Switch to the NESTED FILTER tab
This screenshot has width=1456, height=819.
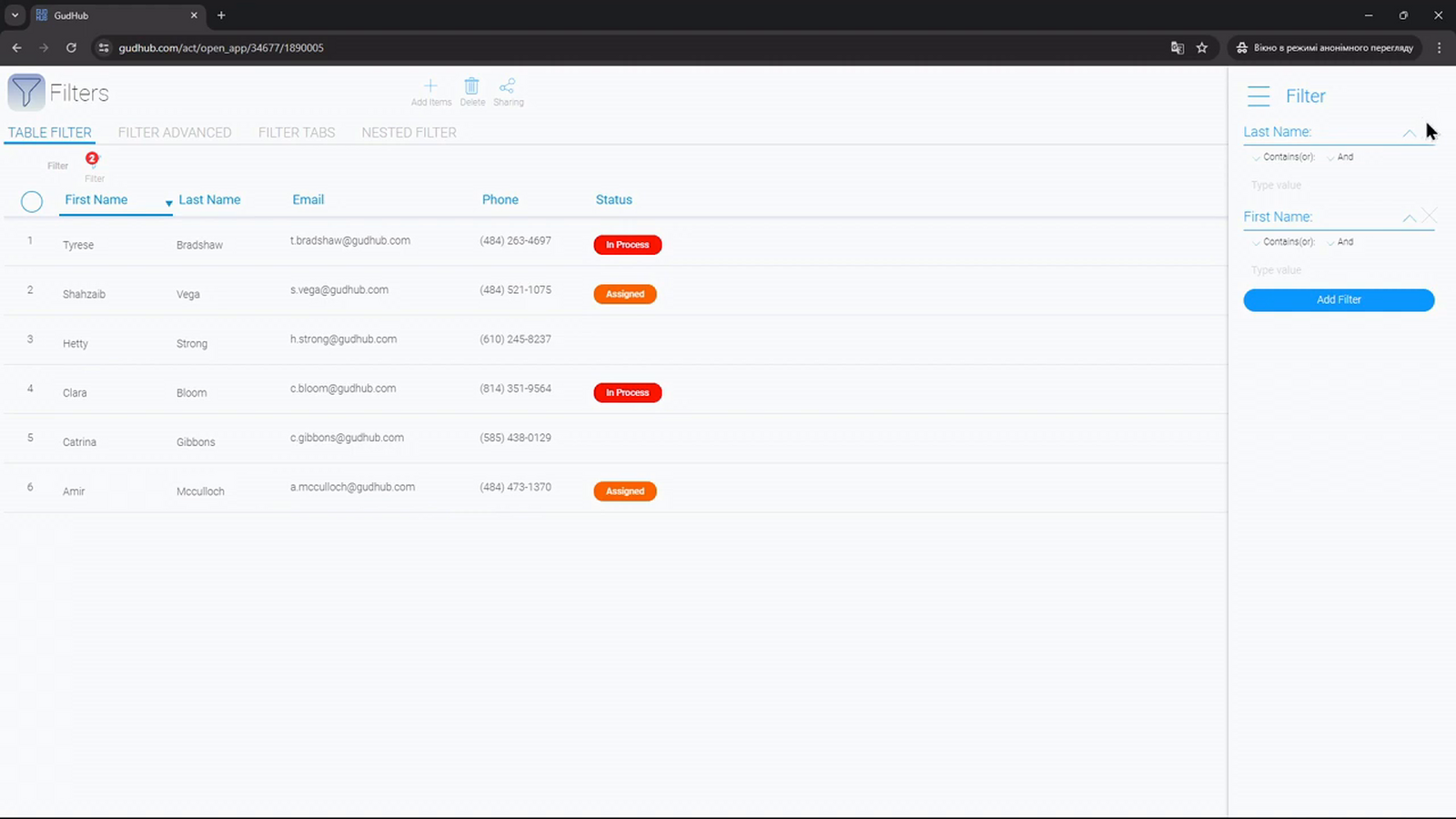coord(409,133)
